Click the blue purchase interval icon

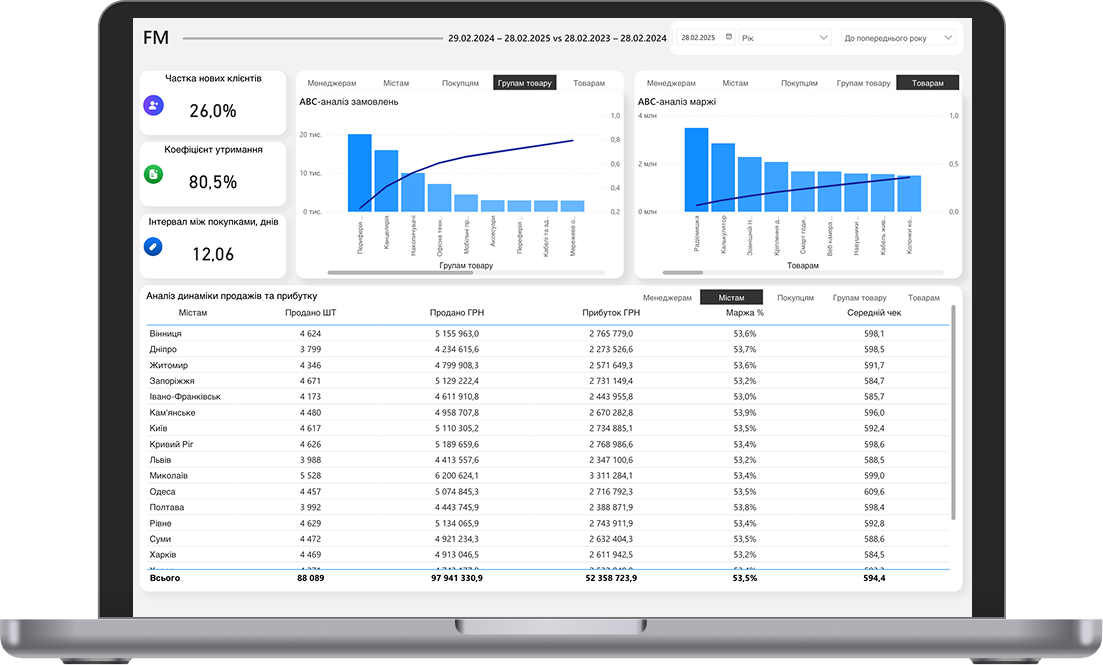pyautogui.click(x=153, y=246)
